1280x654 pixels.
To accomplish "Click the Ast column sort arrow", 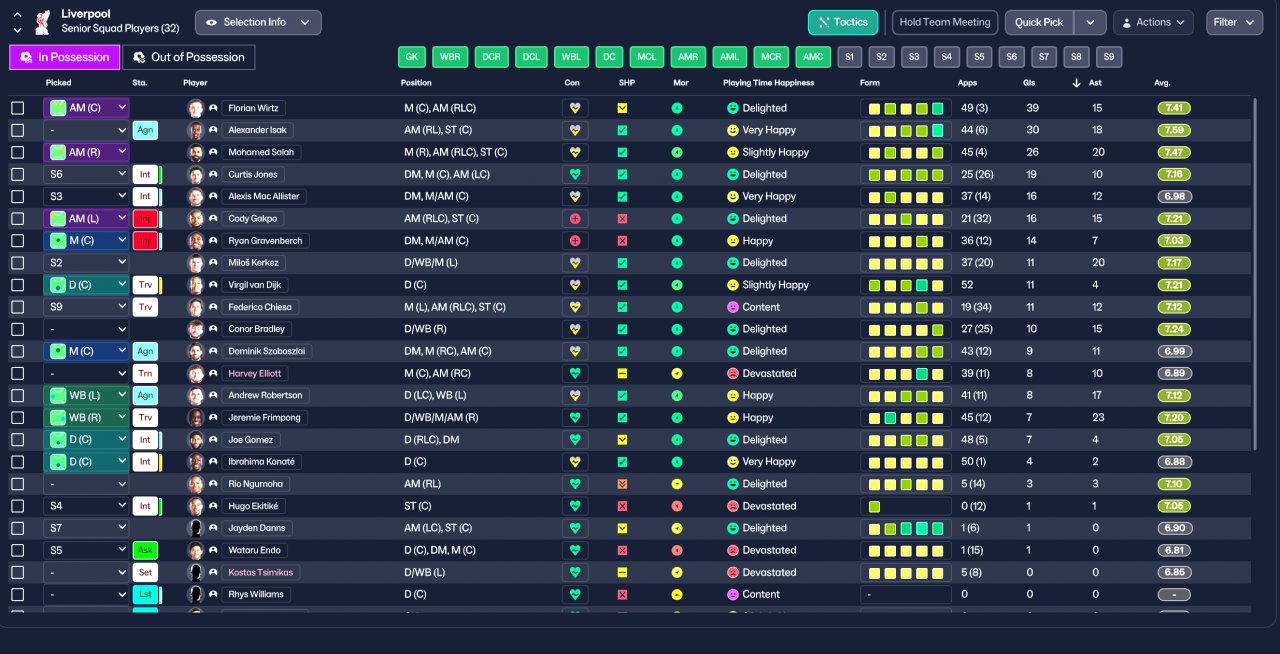I will point(1076,83).
